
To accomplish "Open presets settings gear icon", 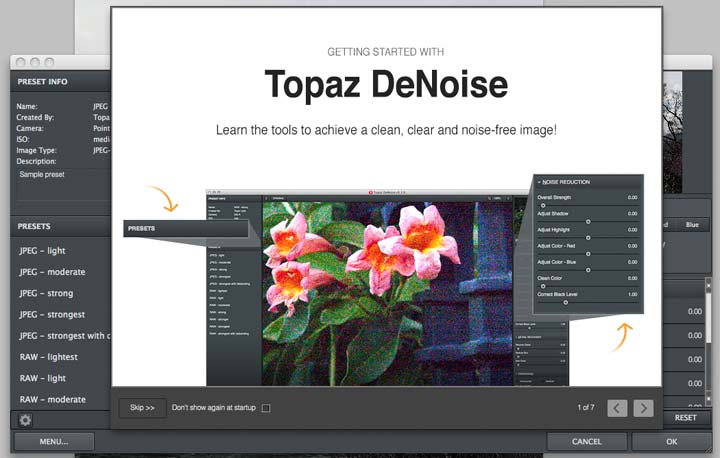I will pos(25,420).
